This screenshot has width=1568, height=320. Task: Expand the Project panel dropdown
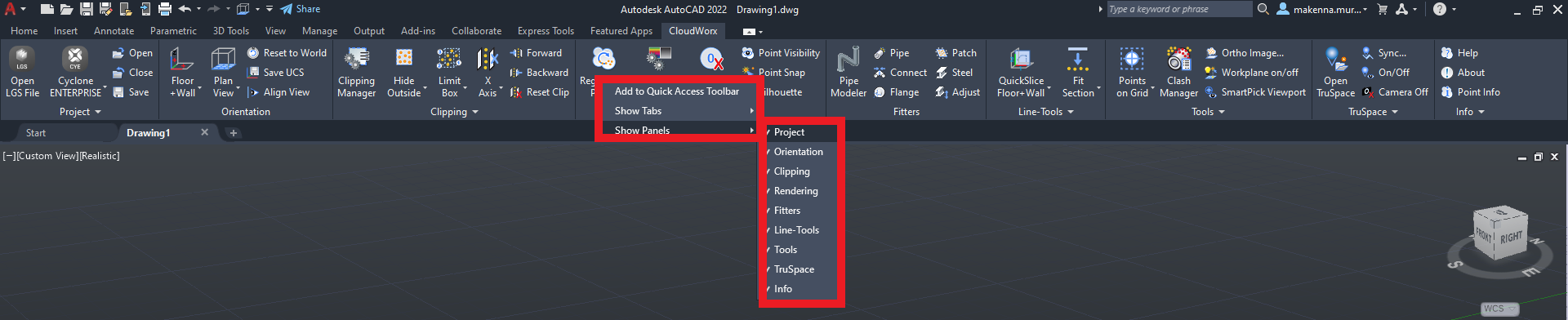point(80,112)
